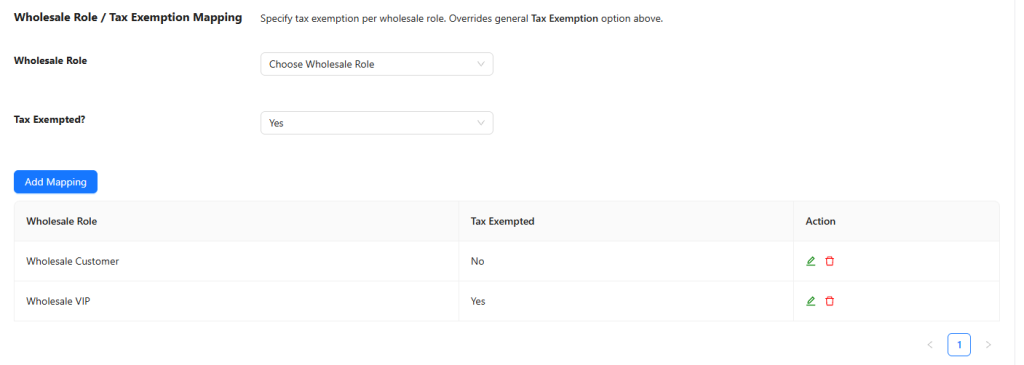Edit the Wholesale VIP mapping
Image resolution: width=1024 pixels, height=365 pixels.
click(x=810, y=301)
